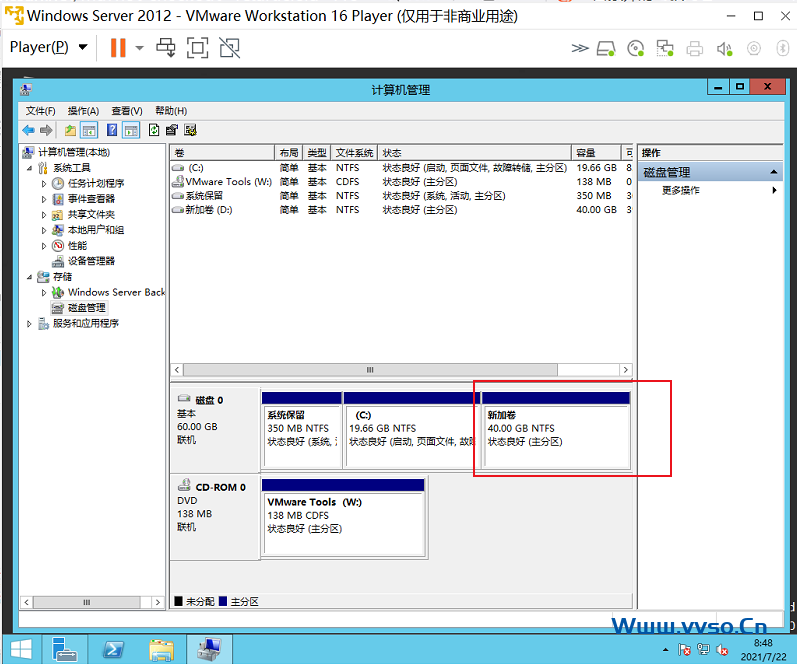The width and height of the screenshot is (797, 664).
Task: Select the VMware Tools (W:) CD-ROM block
Action: point(343,517)
